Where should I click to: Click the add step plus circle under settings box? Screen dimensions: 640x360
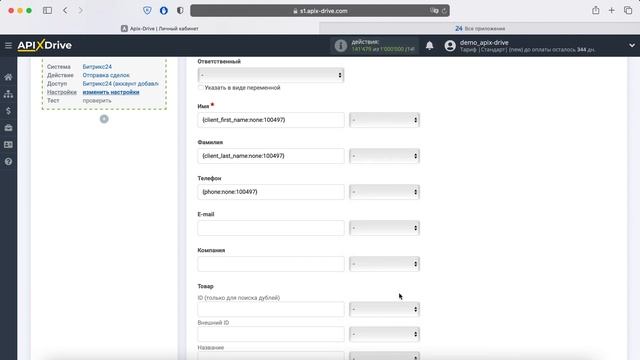(104, 119)
